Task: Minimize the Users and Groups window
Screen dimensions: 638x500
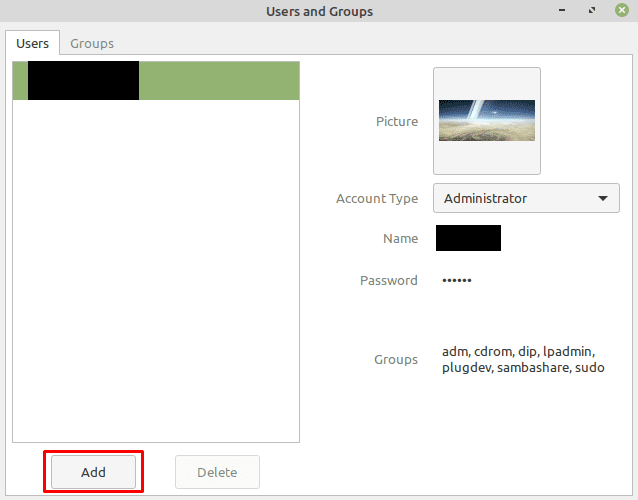Action: [x=562, y=10]
